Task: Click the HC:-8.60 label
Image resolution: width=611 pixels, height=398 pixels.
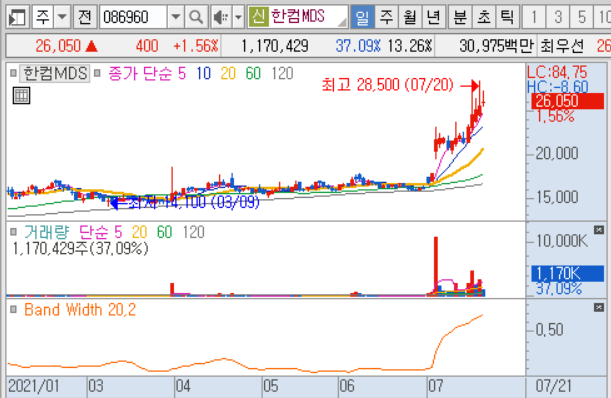Action: 557,87
